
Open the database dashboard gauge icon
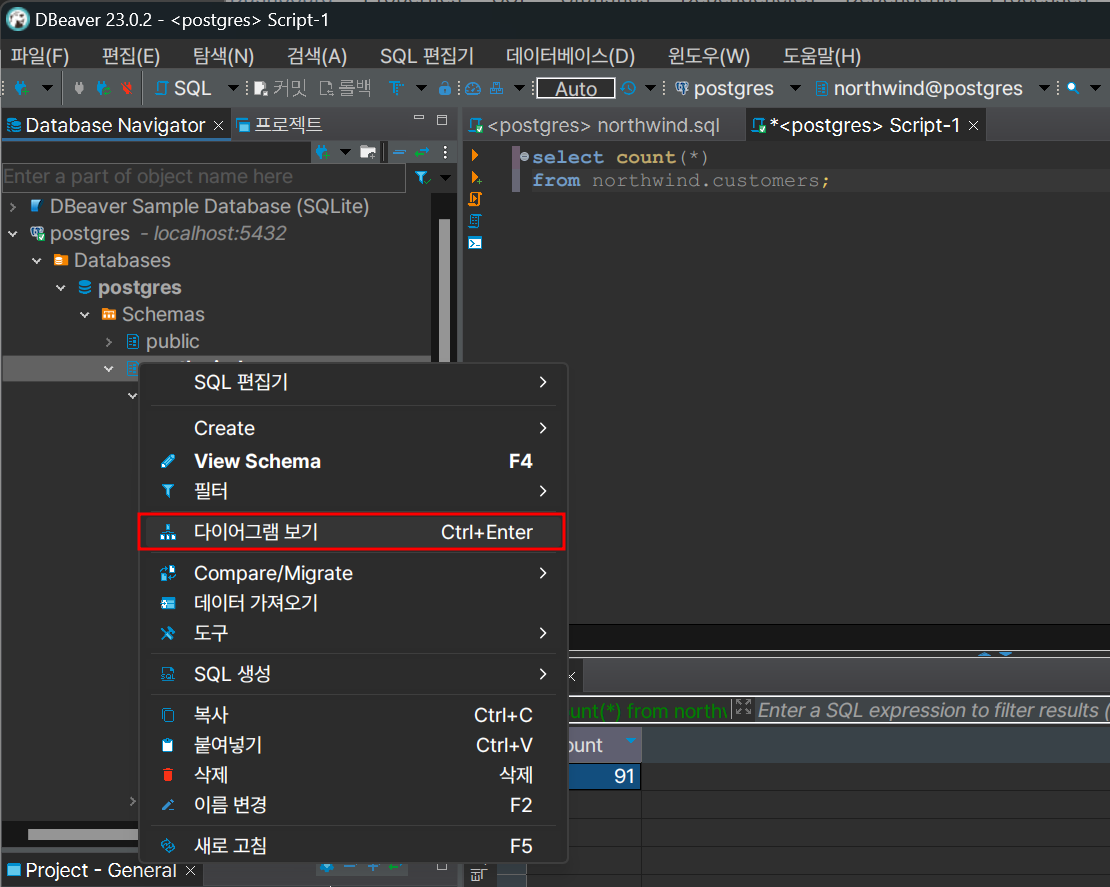pos(473,88)
